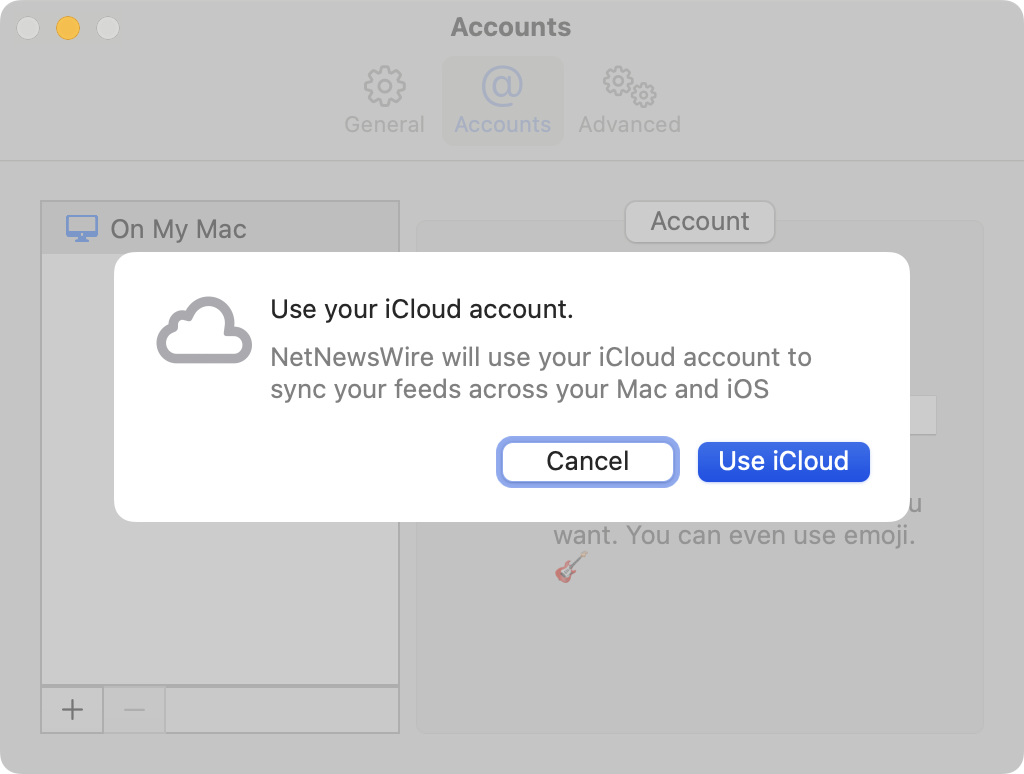Viewport: 1024px width, 774px height.
Task: Click the plus icon to add account
Action: tap(72, 710)
